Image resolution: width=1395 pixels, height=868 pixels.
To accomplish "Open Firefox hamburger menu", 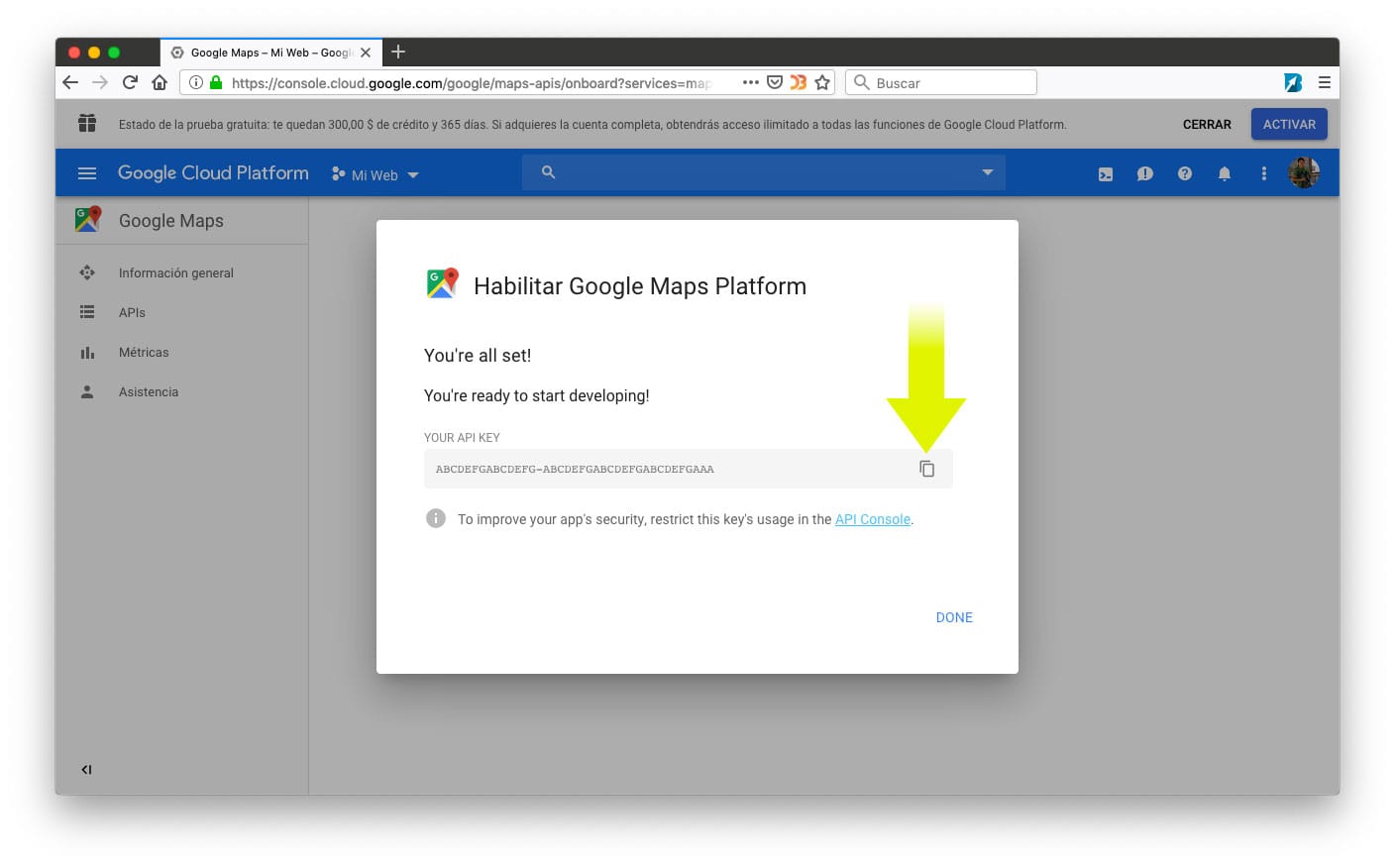I will point(1324,82).
